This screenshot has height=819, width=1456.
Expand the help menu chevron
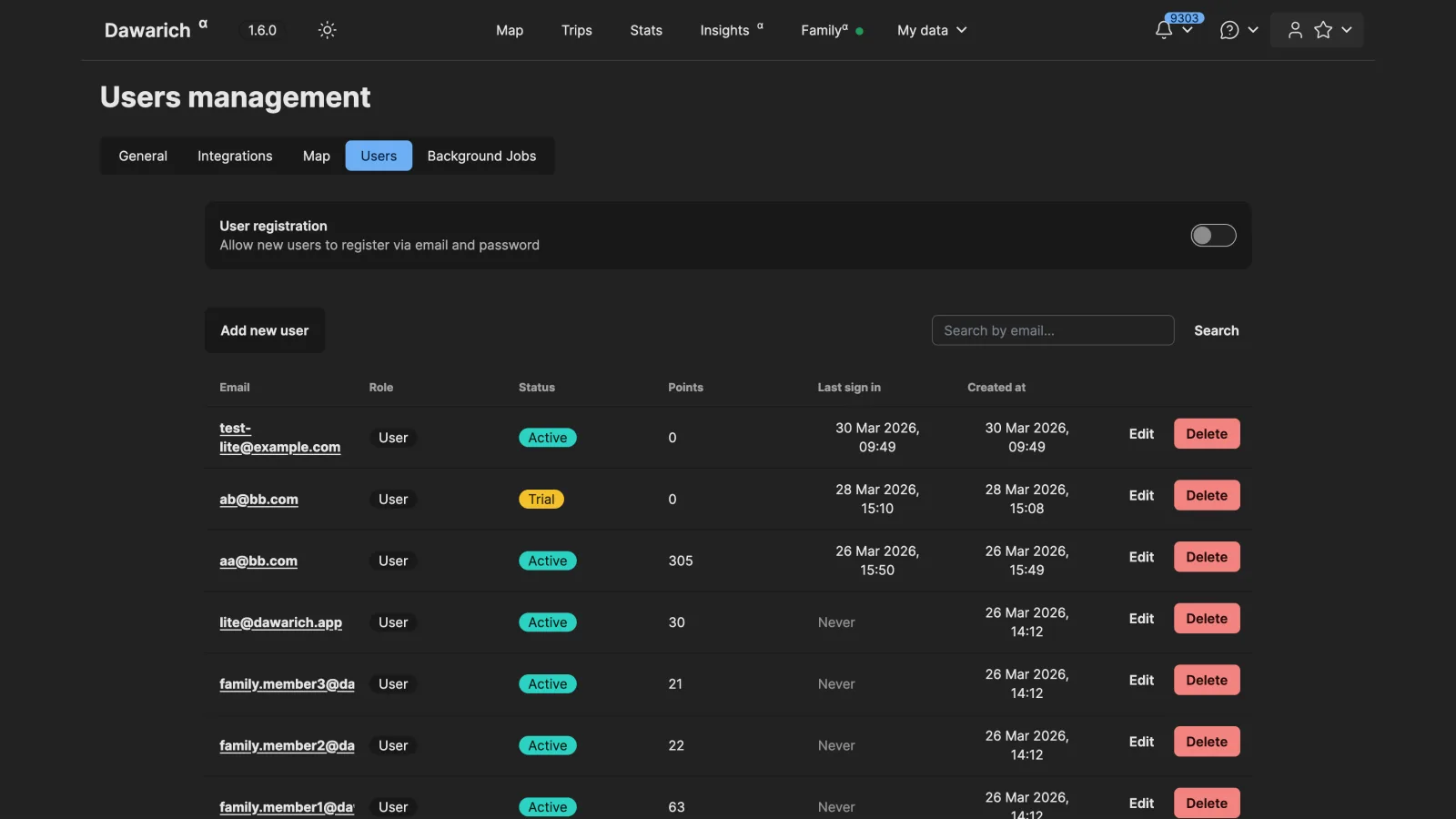(1253, 30)
